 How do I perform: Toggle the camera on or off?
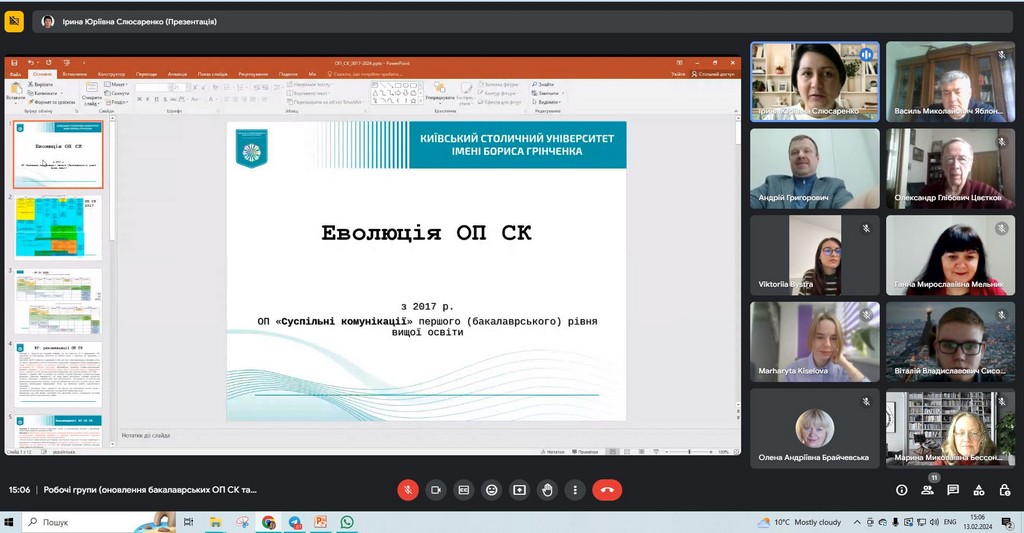point(436,490)
